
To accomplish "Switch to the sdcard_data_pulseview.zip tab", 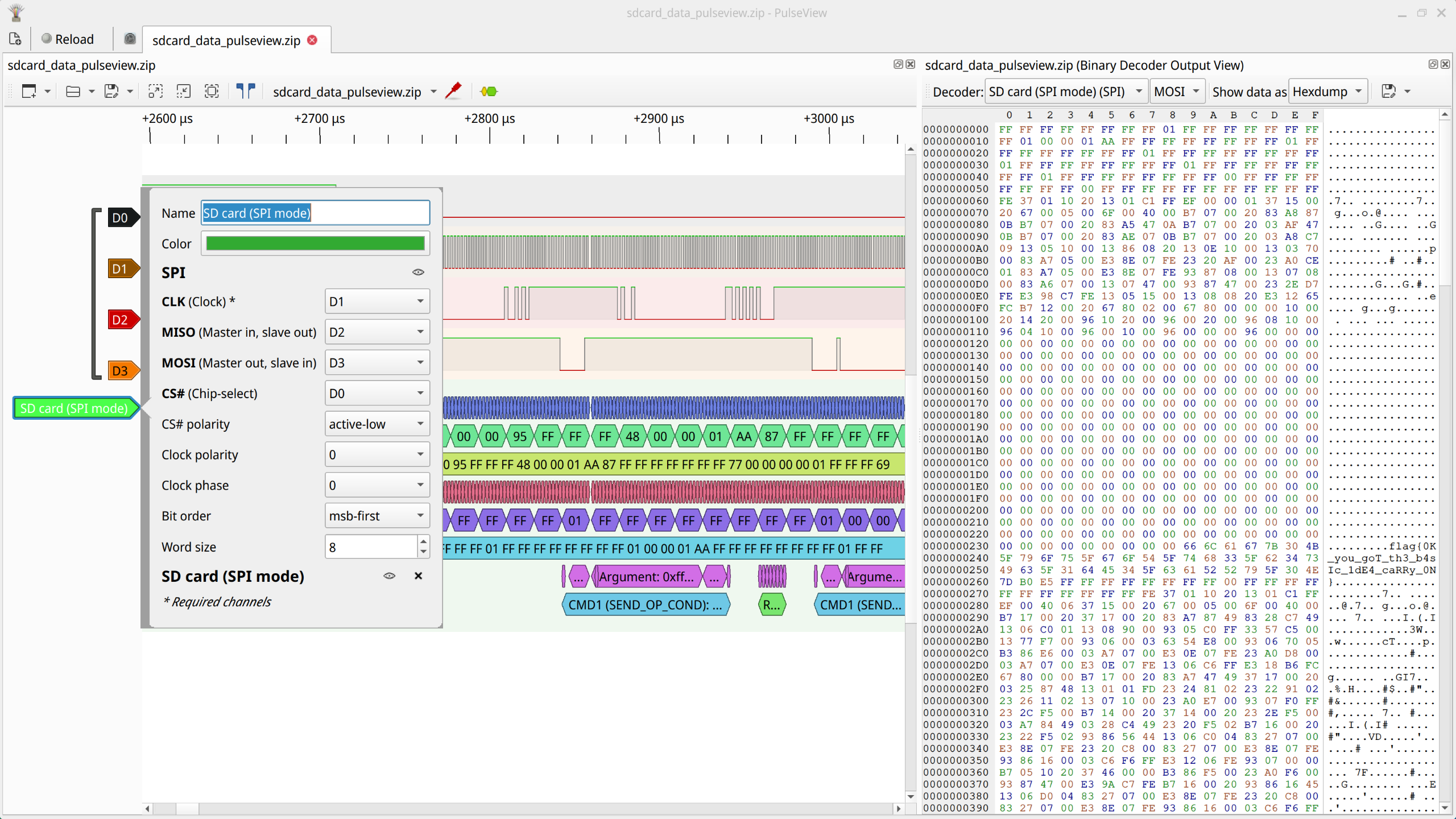I will coord(226,40).
